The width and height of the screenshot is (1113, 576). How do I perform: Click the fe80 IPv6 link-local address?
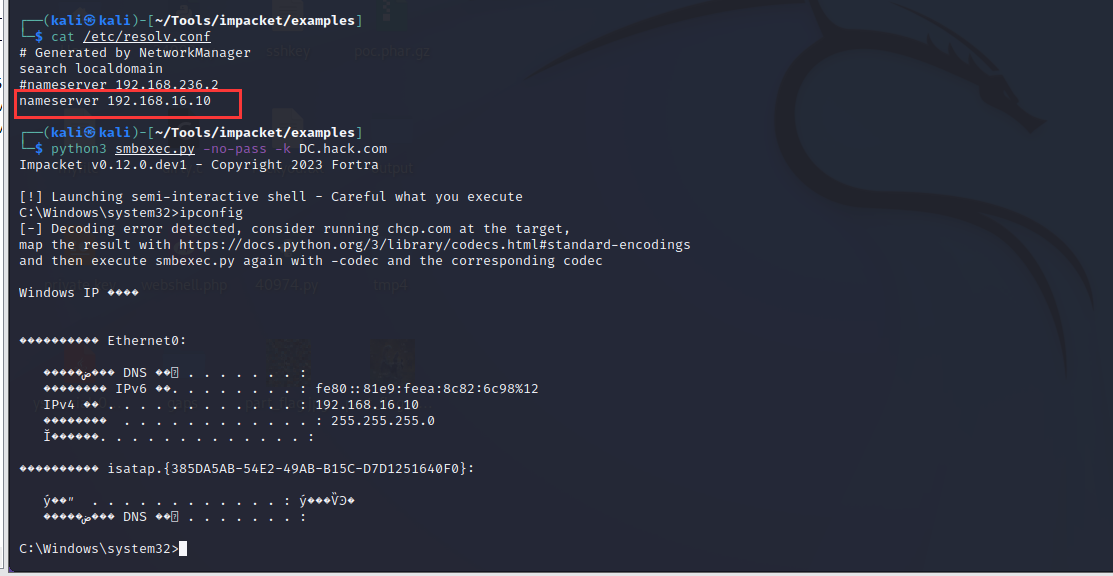click(x=426, y=388)
